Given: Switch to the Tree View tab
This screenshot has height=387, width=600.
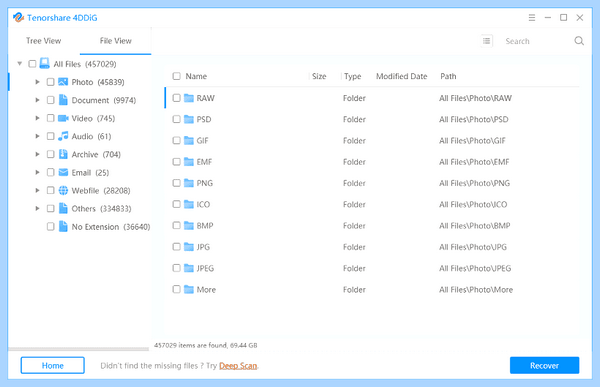Looking at the screenshot, I should 44,41.
